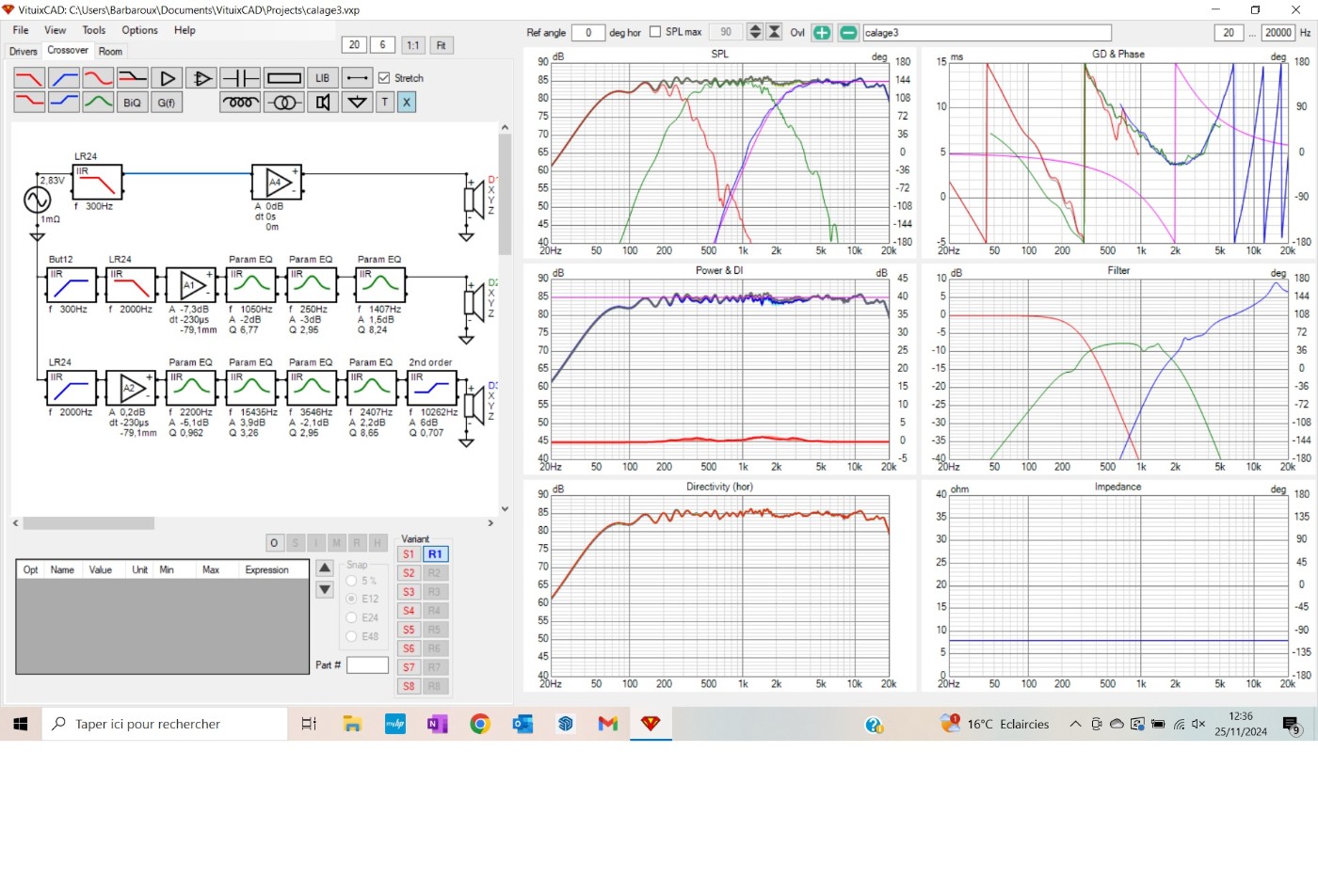Select the resistor component icon

[283, 78]
